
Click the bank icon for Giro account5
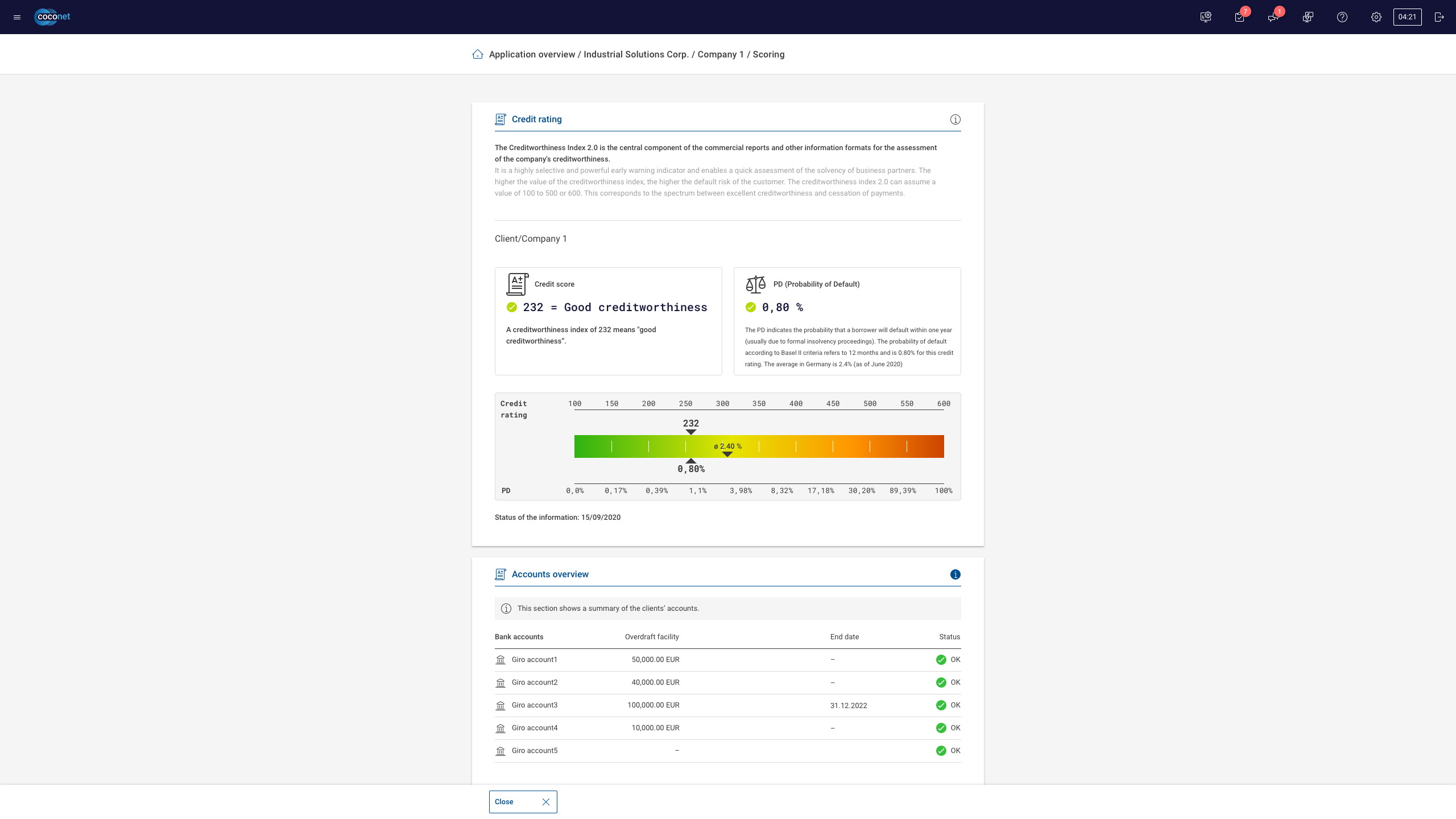500,751
